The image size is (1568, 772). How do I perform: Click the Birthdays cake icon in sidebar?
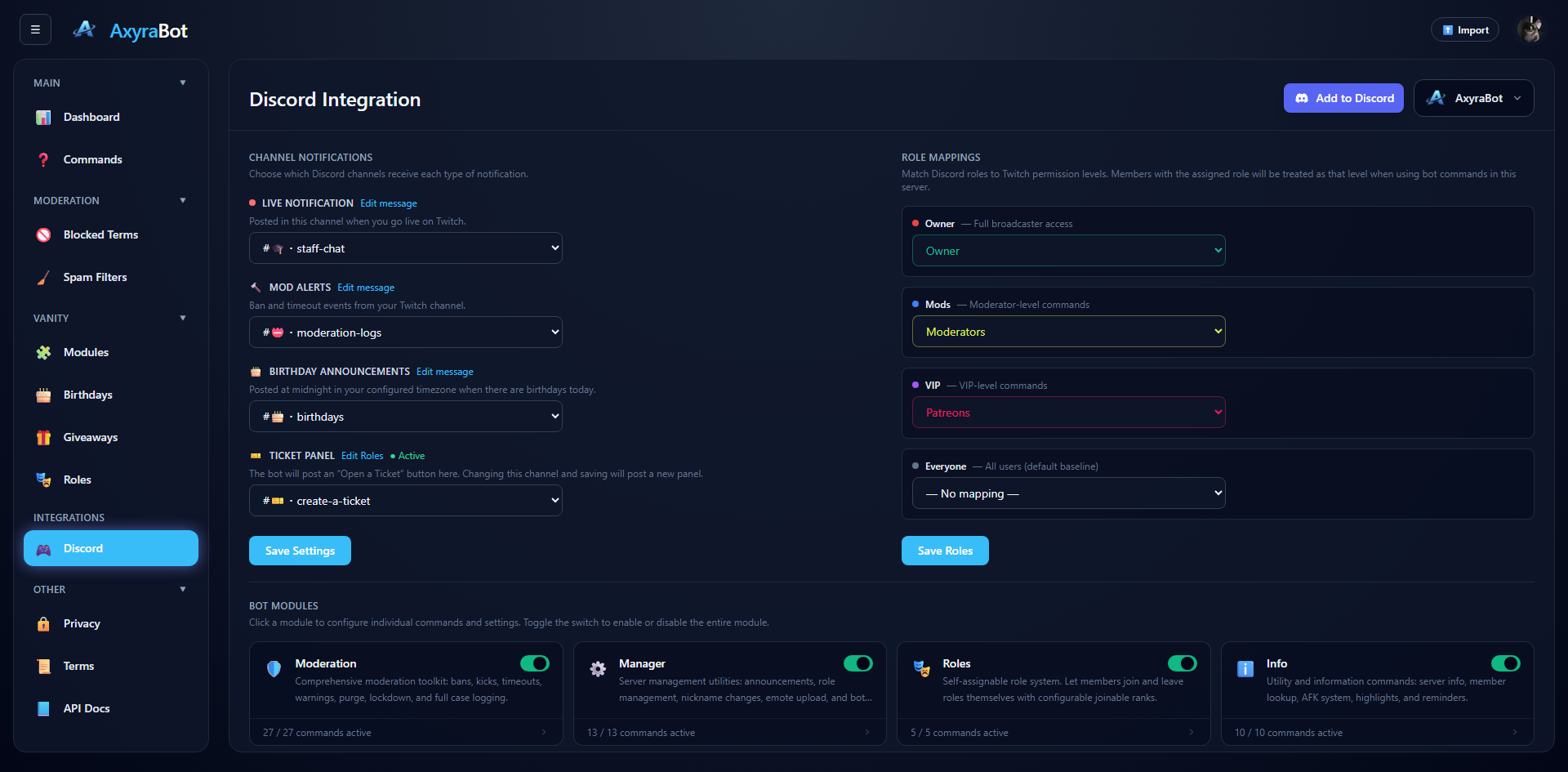[x=43, y=395]
